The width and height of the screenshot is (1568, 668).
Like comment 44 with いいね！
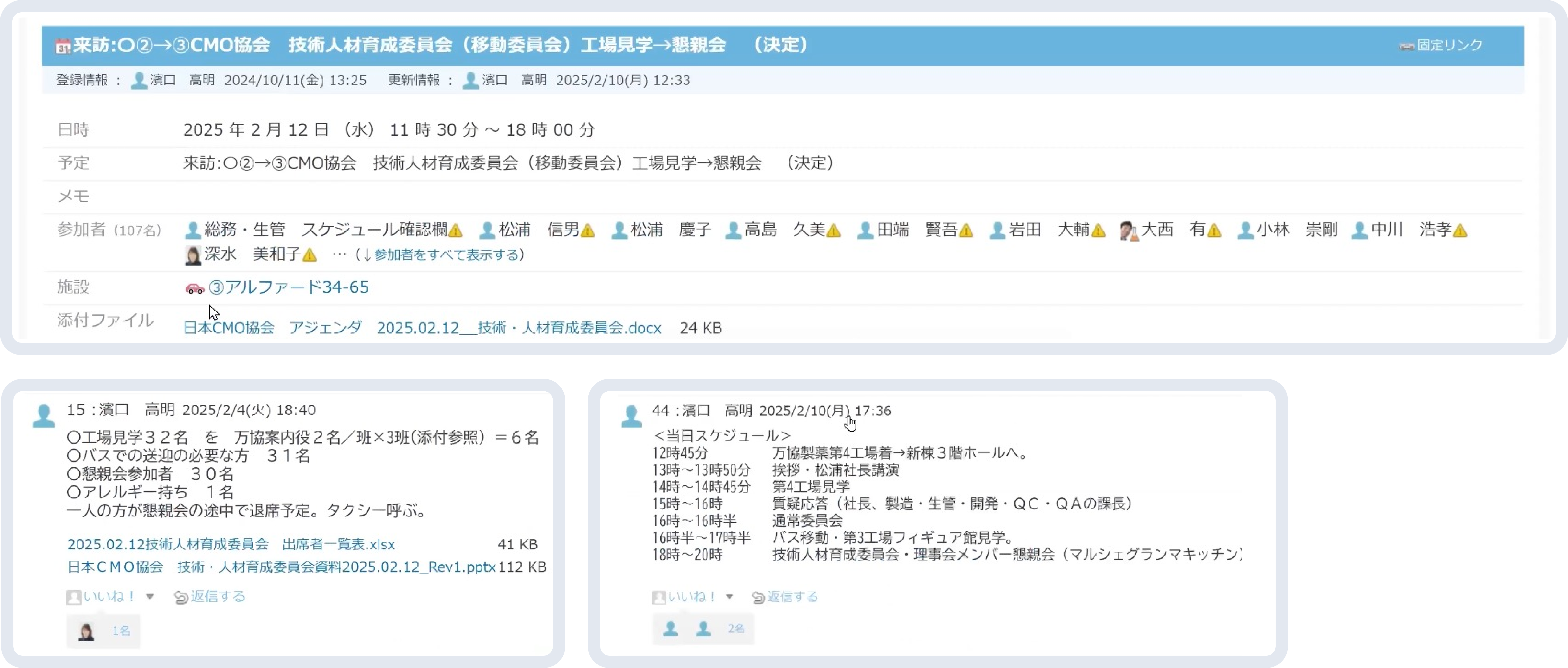coord(693,596)
